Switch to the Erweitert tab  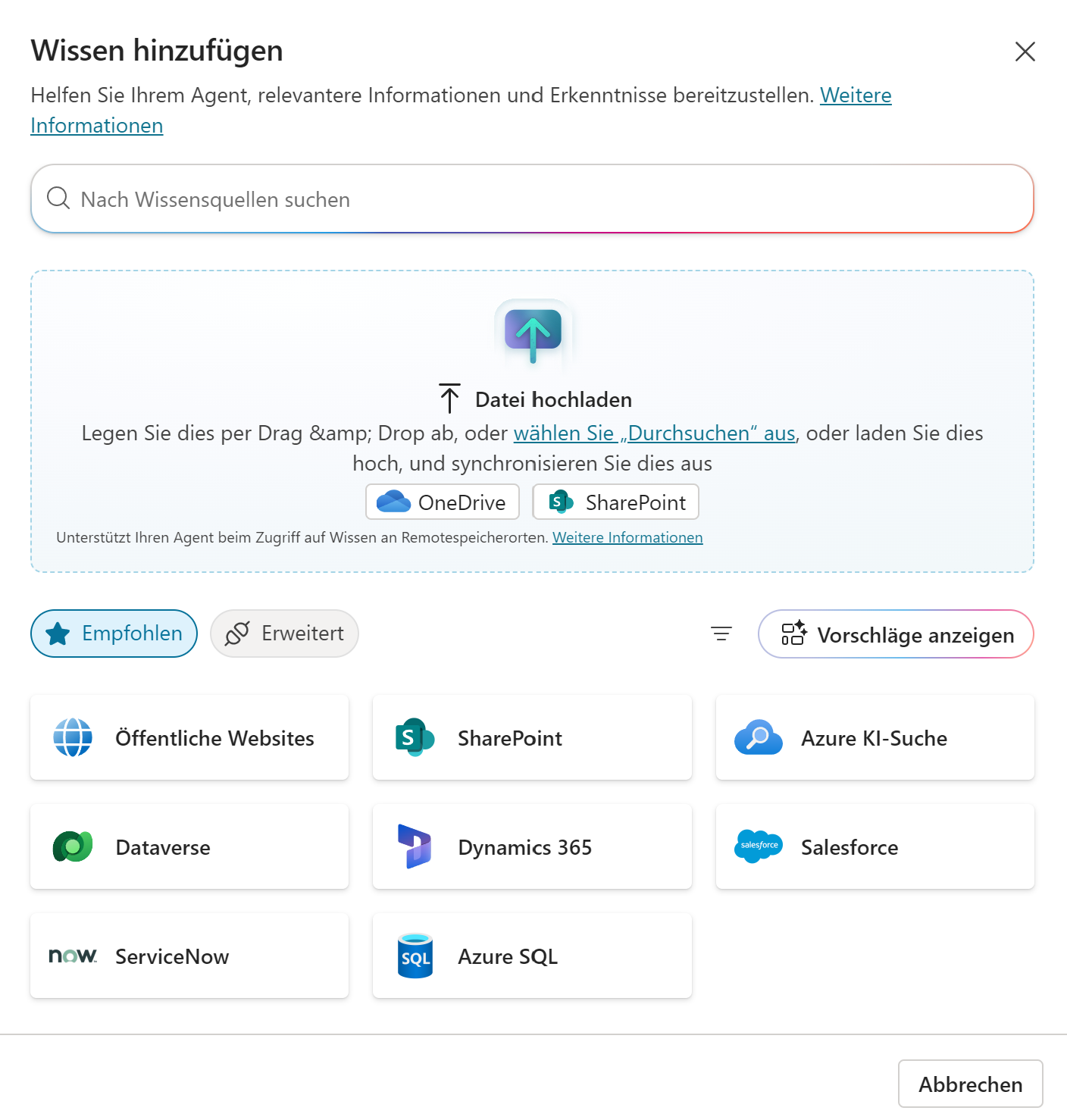coord(284,634)
